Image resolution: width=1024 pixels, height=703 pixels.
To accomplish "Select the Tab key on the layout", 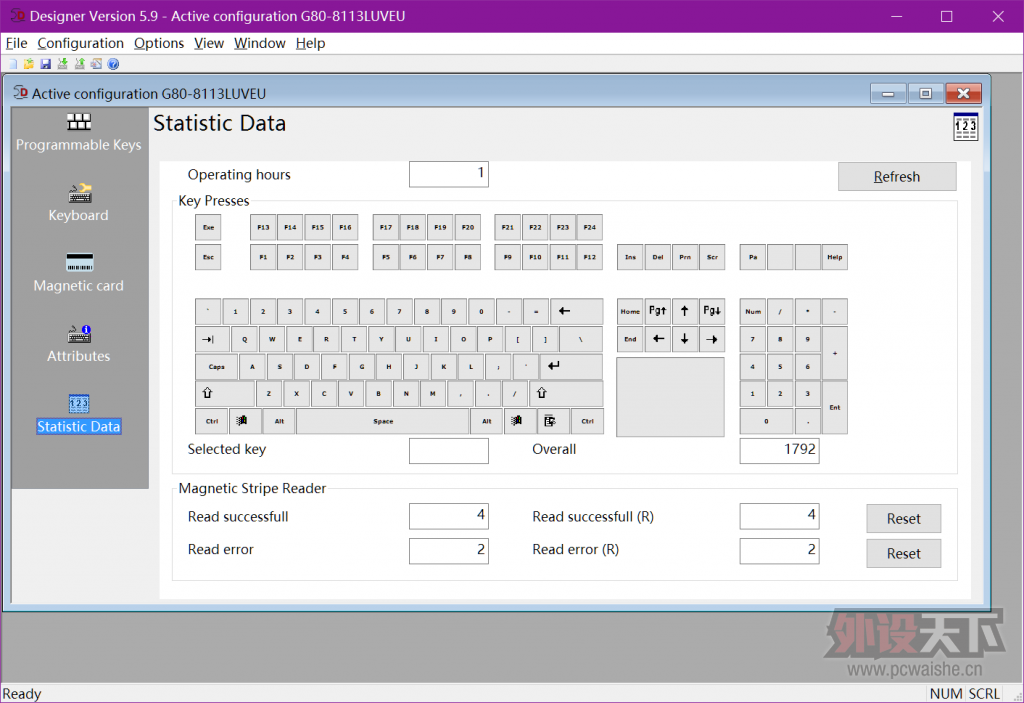I will (212, 339).
